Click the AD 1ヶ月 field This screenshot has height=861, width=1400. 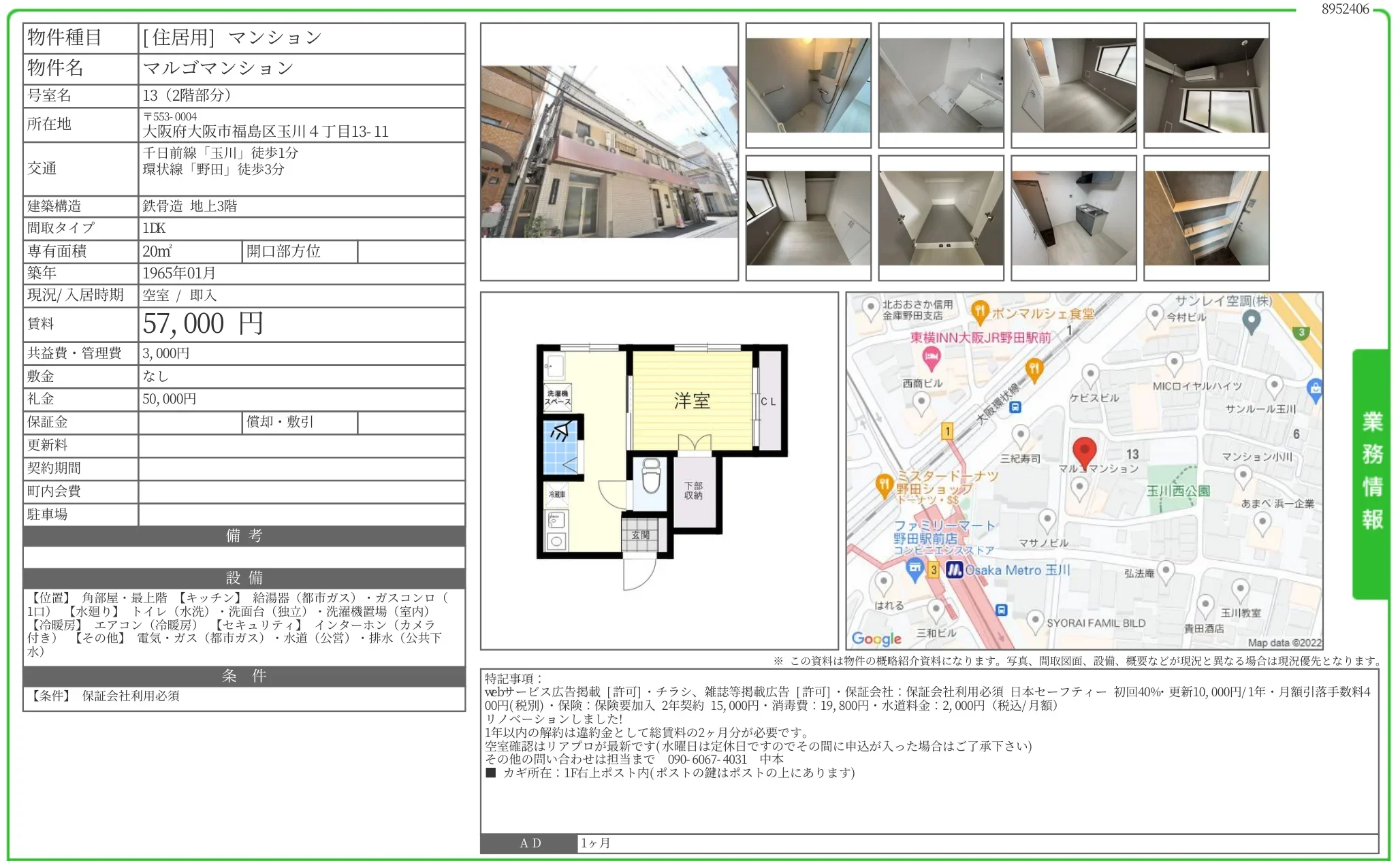point(976,843)
